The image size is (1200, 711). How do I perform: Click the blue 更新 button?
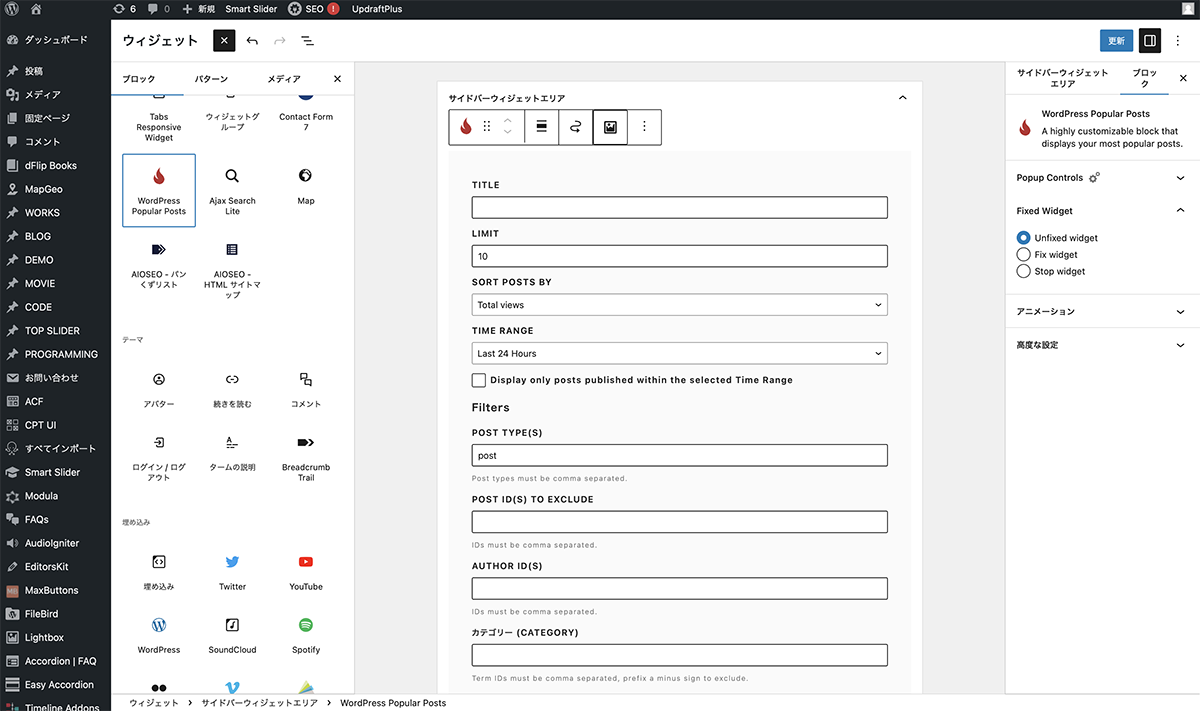1116,41
